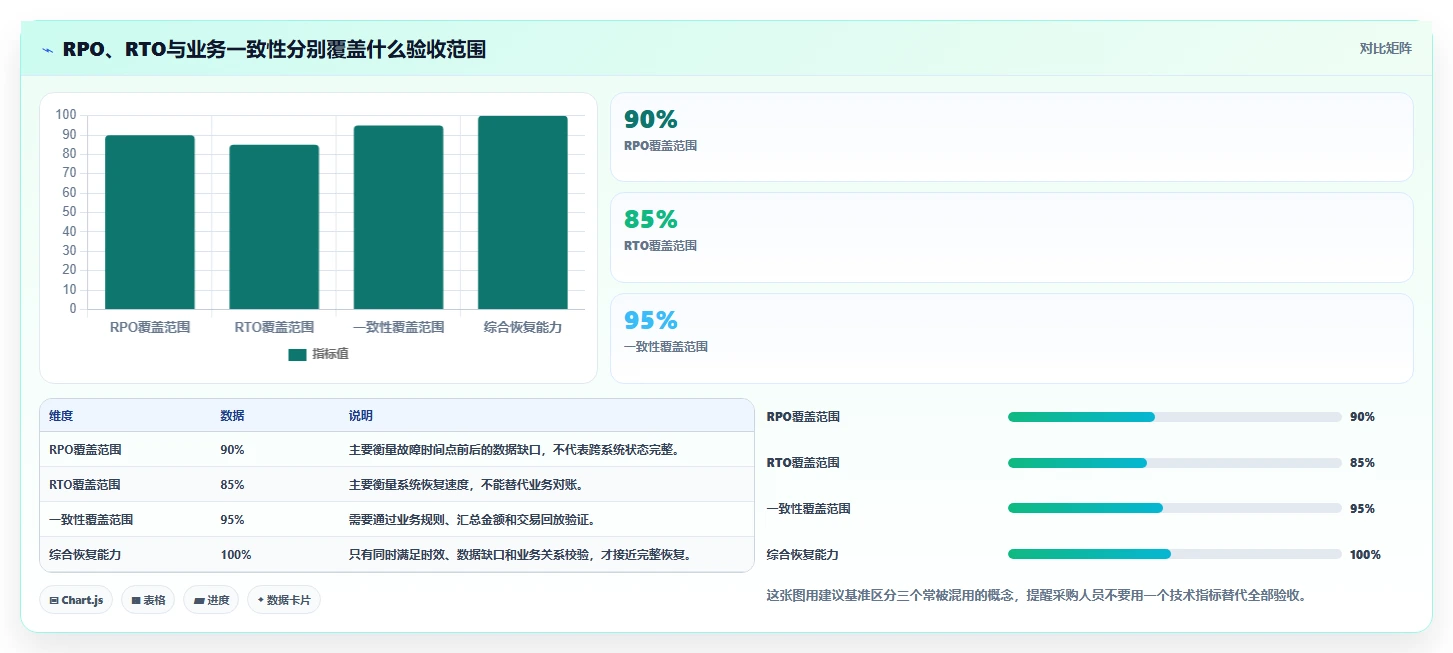Toggle the 指标值 legend color box
1453x653 pixels.
[x=297, y=354]
